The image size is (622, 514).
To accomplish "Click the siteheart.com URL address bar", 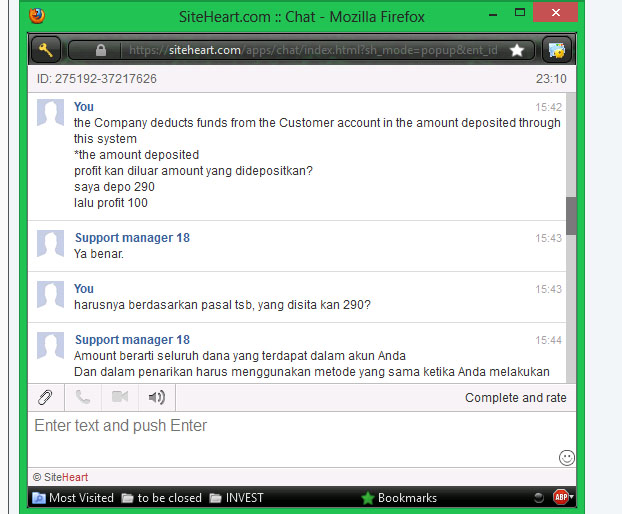I will pyautogui.click(x=310, y=50).
